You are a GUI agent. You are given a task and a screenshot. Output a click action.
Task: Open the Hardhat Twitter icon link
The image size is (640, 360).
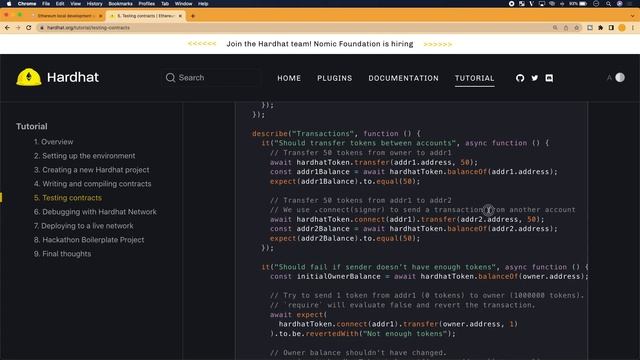[534, 78]
